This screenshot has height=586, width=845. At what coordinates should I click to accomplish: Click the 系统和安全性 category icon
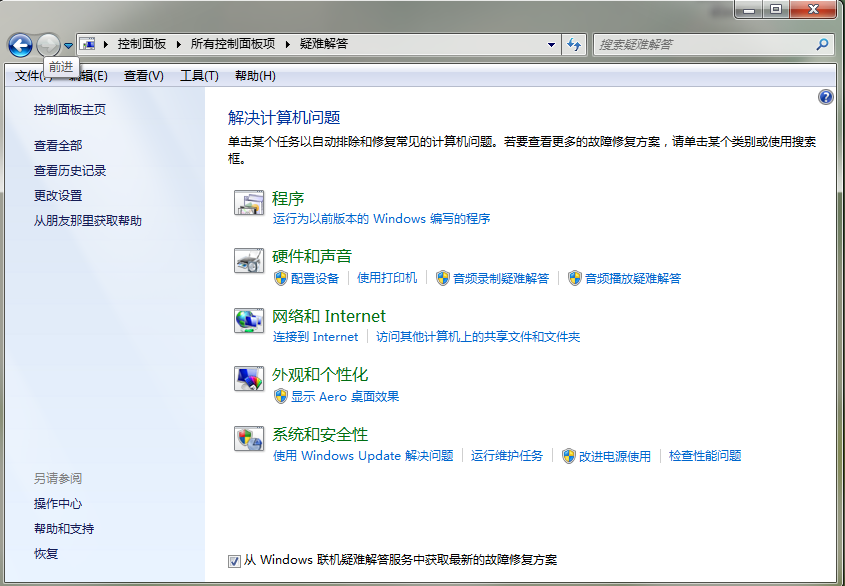249,438
